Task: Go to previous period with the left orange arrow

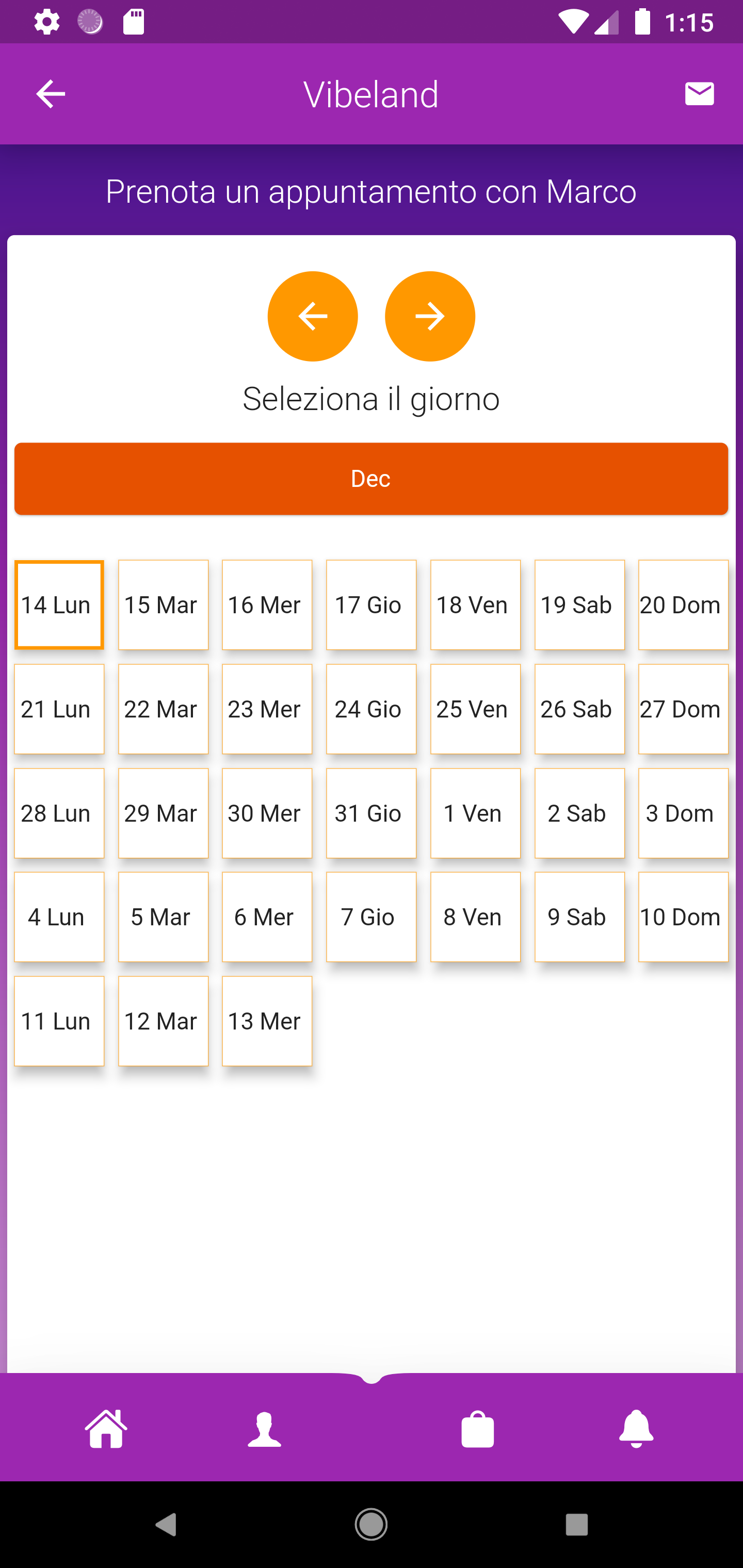Action: [313, 316]
